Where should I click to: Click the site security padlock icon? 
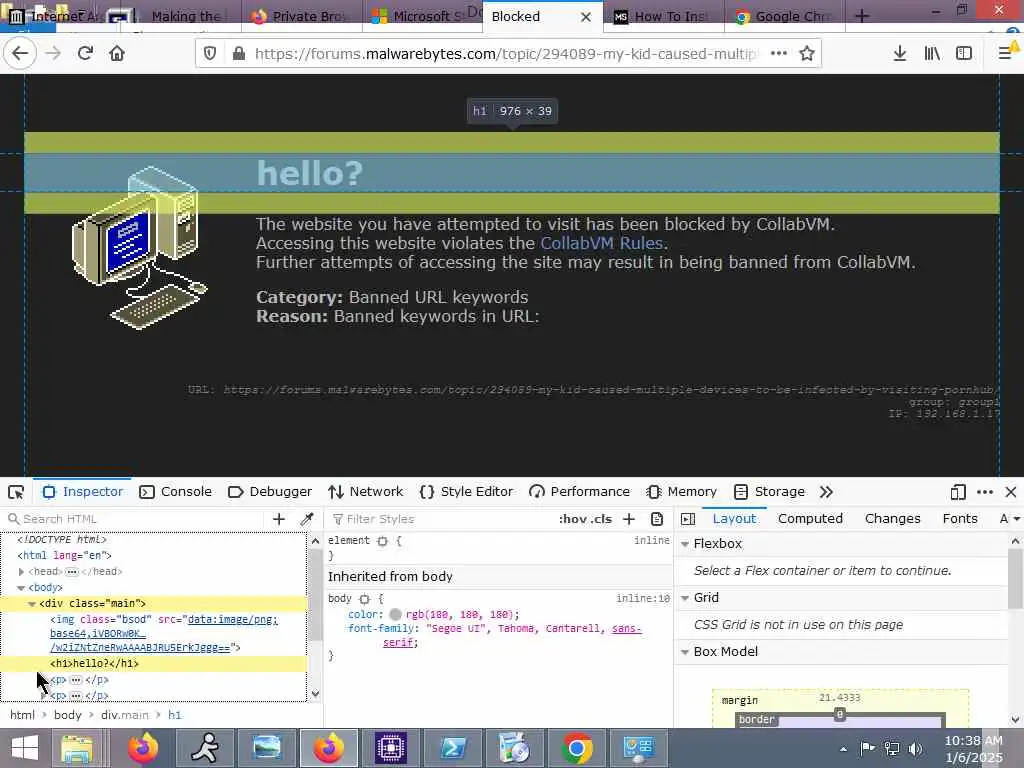239,54
